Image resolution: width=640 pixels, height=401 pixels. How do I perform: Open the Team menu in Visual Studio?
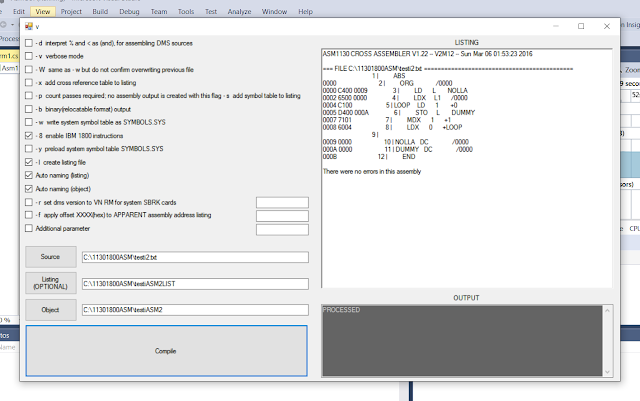159,11
